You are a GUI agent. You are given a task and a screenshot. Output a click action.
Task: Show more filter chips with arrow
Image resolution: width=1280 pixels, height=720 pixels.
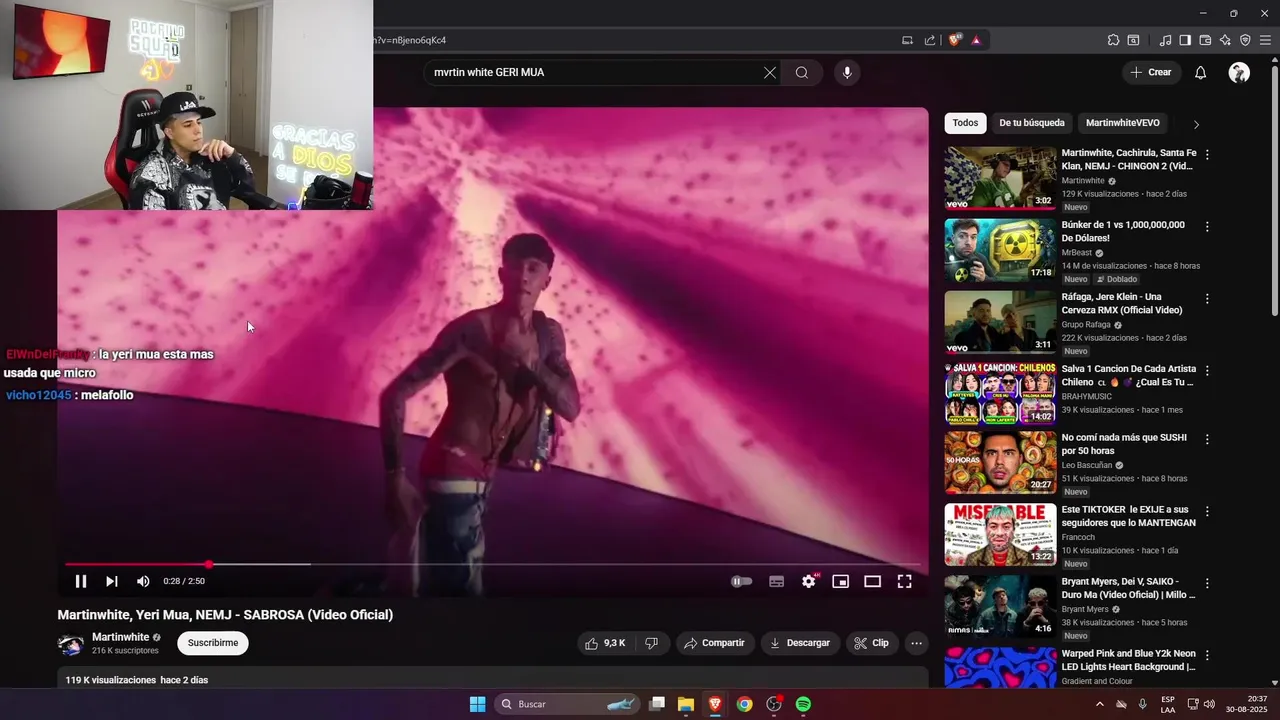[x=1196, y=124]
